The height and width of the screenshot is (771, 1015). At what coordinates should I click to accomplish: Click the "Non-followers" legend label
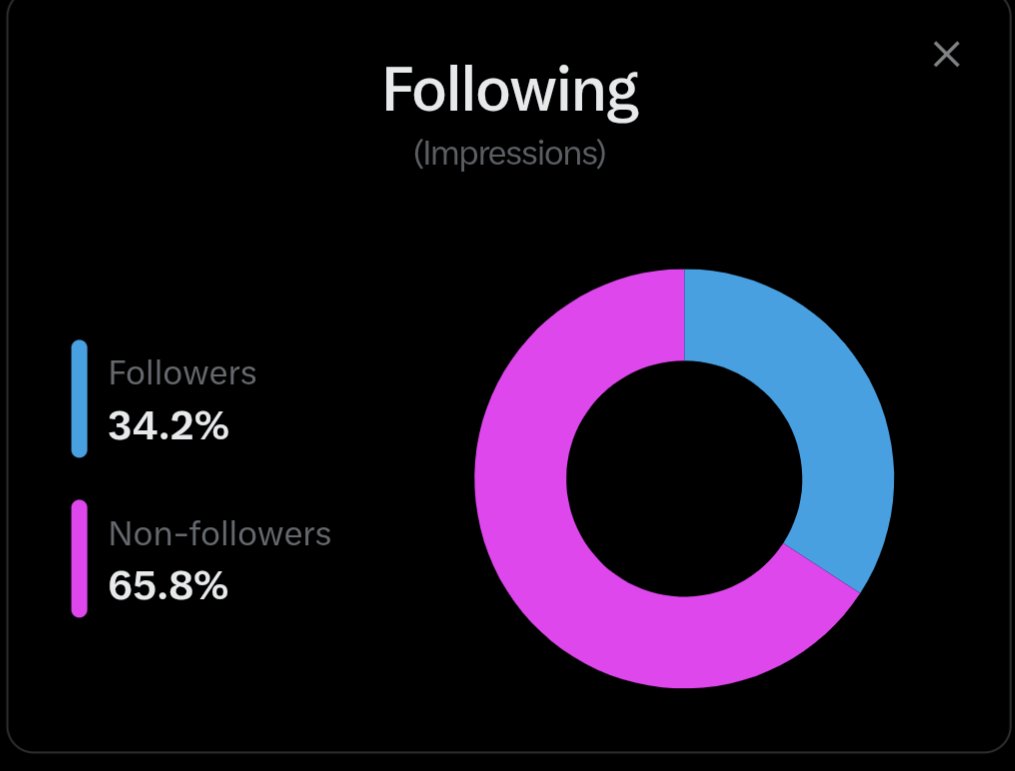(x=219, y=533)
